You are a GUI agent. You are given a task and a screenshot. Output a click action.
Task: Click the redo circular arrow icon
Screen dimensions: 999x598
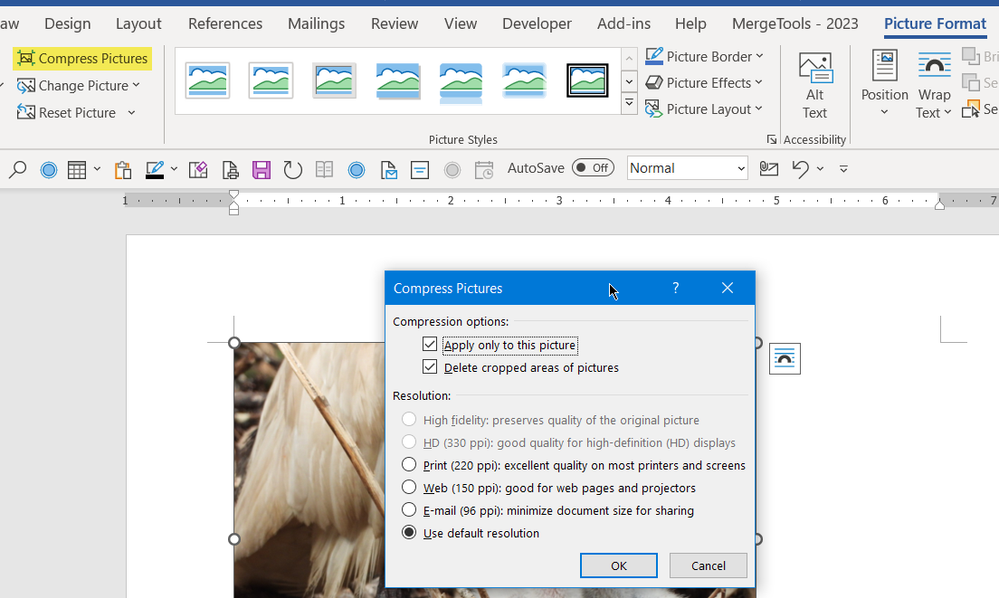point(292,170)
